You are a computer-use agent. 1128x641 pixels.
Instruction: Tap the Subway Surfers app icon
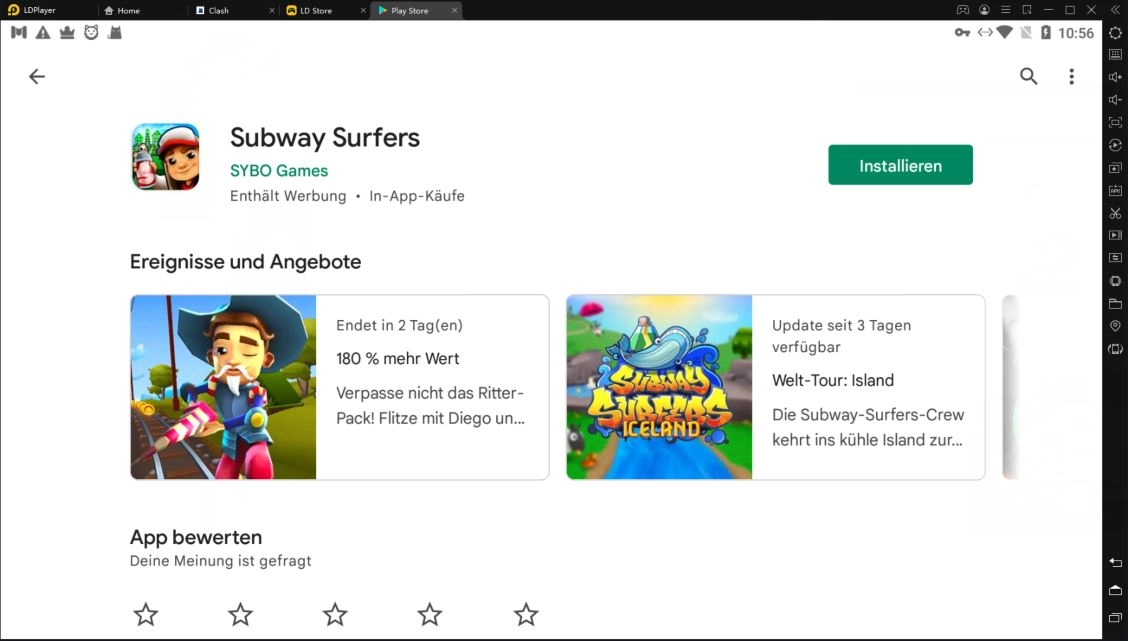pyautogui.click(x=165, y=156)
